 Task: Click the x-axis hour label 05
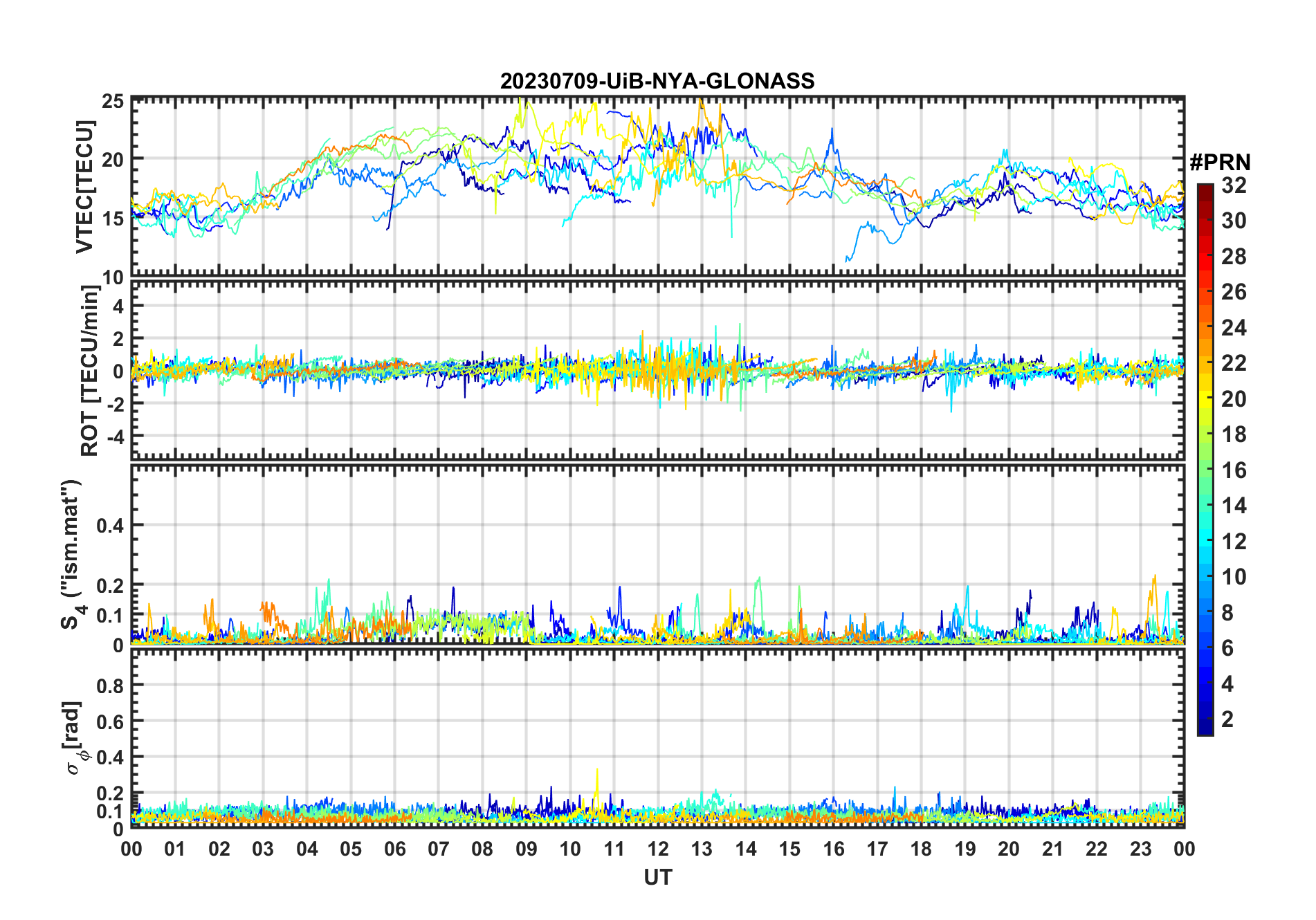tap(351, 849)
